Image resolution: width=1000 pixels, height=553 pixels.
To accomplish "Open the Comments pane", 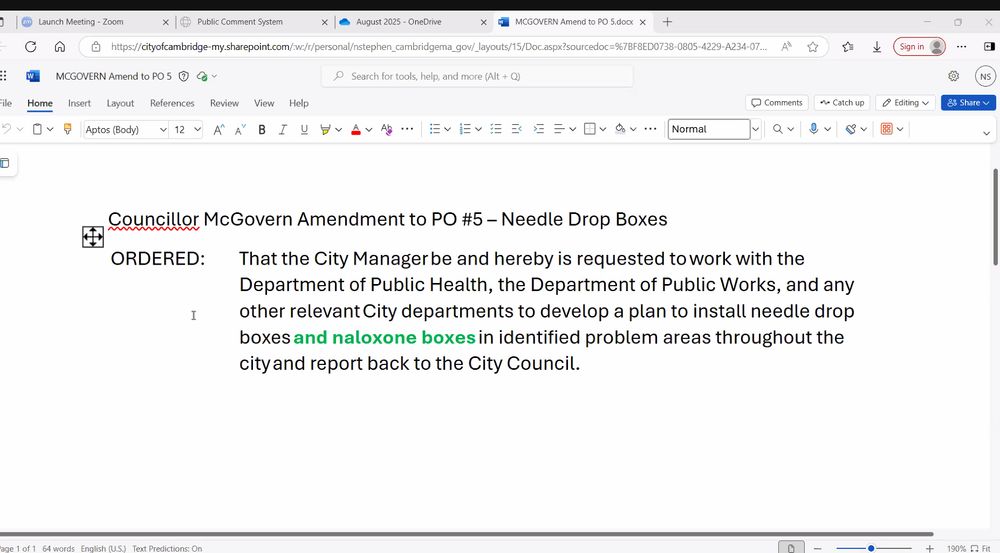I will pos(777,103).
